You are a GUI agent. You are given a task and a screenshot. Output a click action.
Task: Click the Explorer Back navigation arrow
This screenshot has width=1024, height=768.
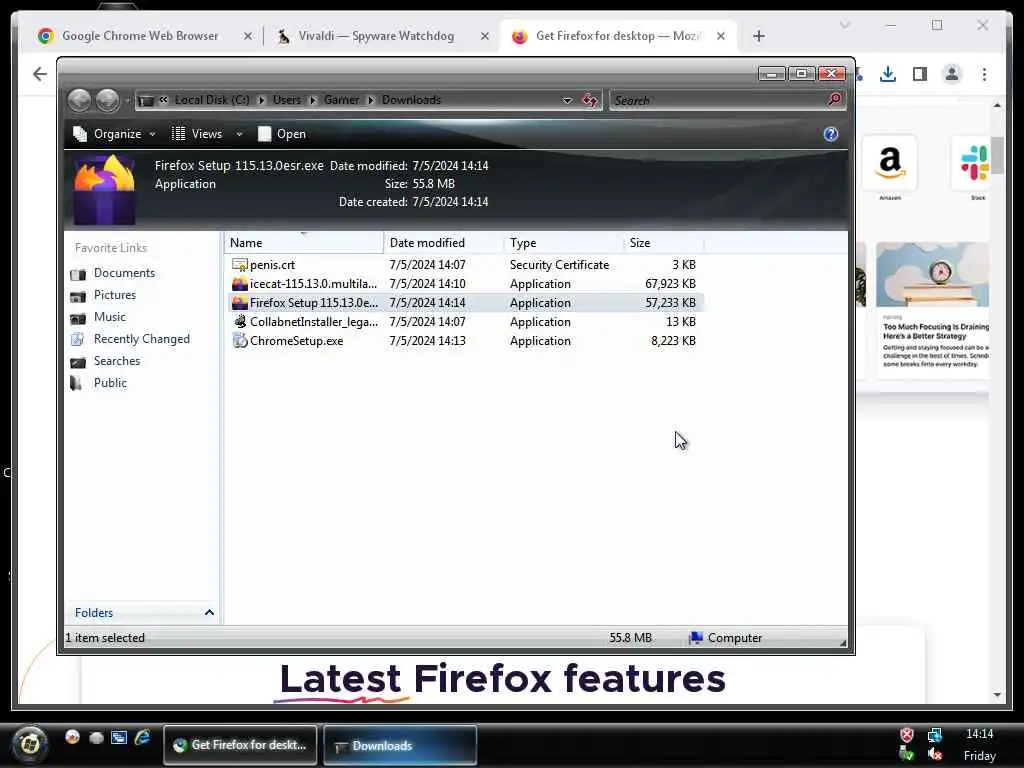80,101
